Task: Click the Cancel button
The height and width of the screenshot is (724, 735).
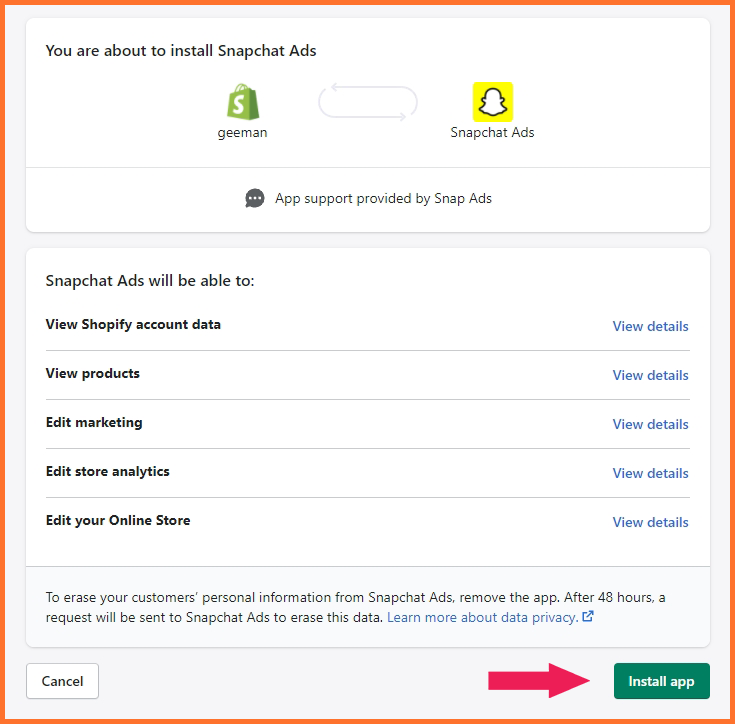Action: click(x=62, y=681)
